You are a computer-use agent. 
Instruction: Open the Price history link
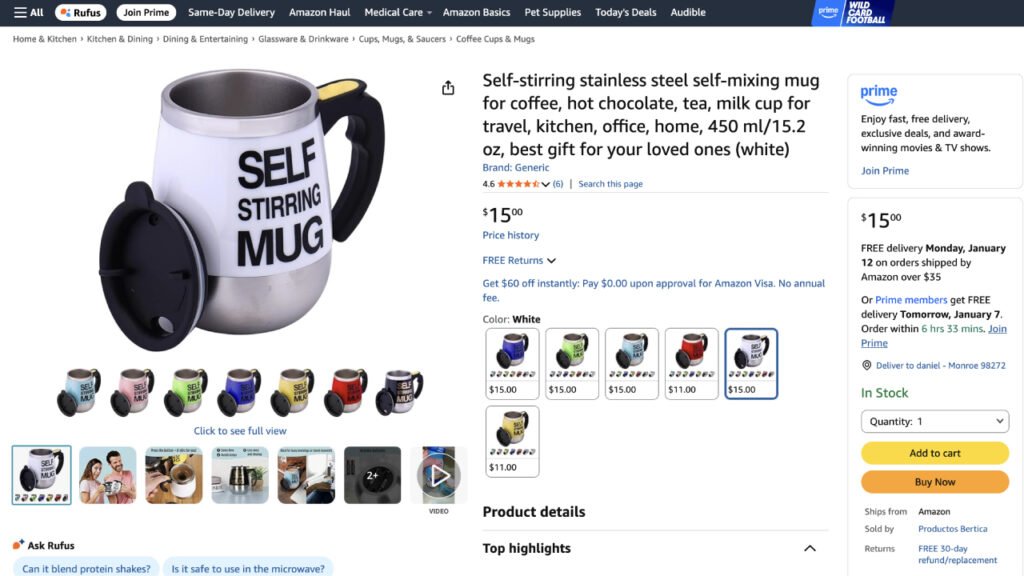click(x=511, y=236)
